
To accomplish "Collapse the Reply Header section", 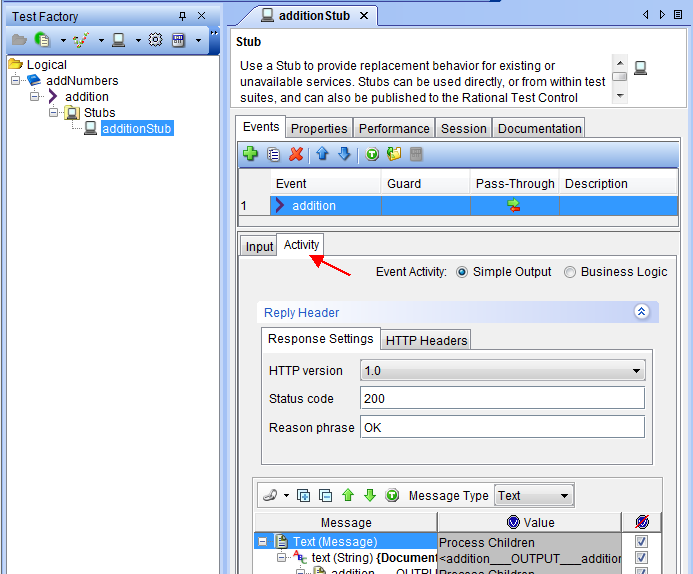I will 642,312.
